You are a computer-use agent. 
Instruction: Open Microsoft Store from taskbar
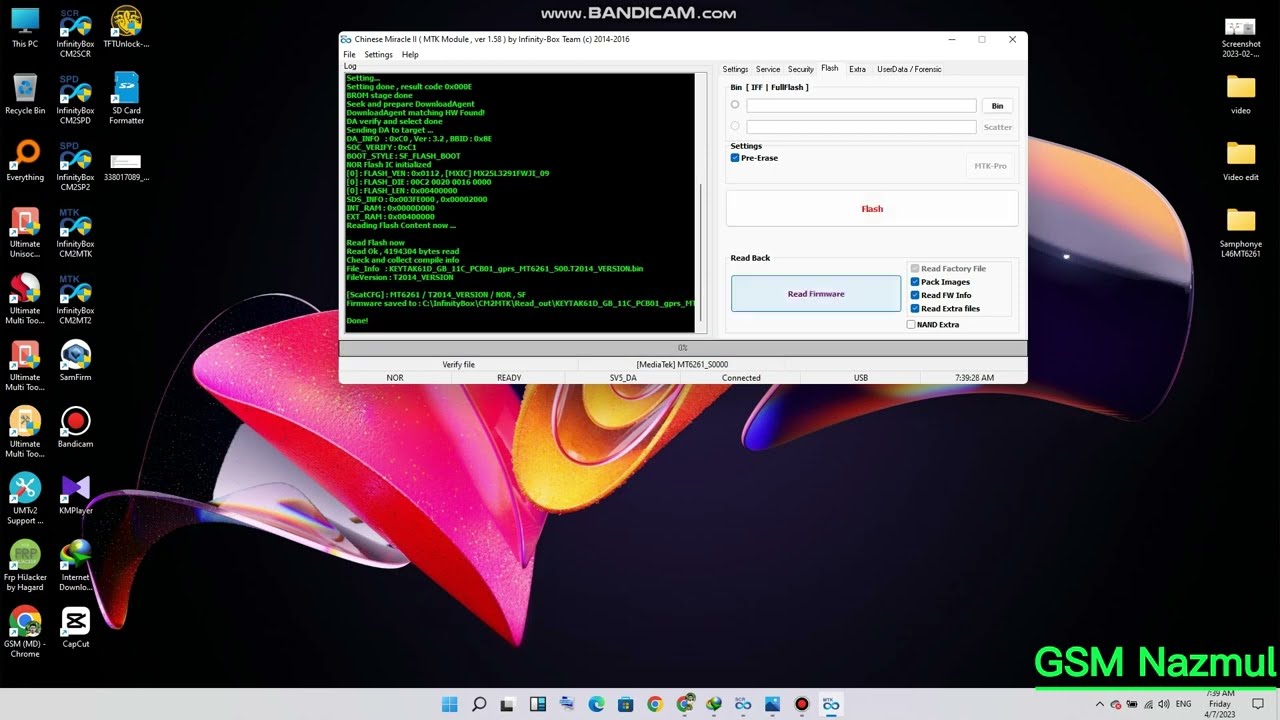pos(625,704)
